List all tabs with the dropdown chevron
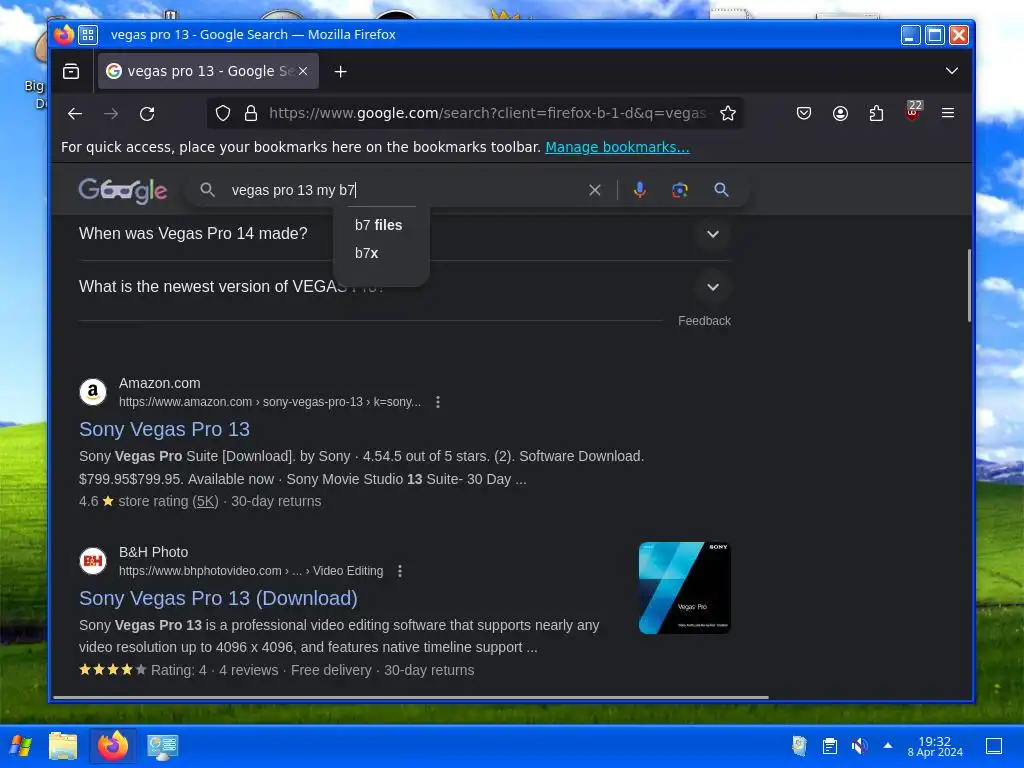Image resolution: width=1024 pixels, height=768 pixels. tap(952, 71)
